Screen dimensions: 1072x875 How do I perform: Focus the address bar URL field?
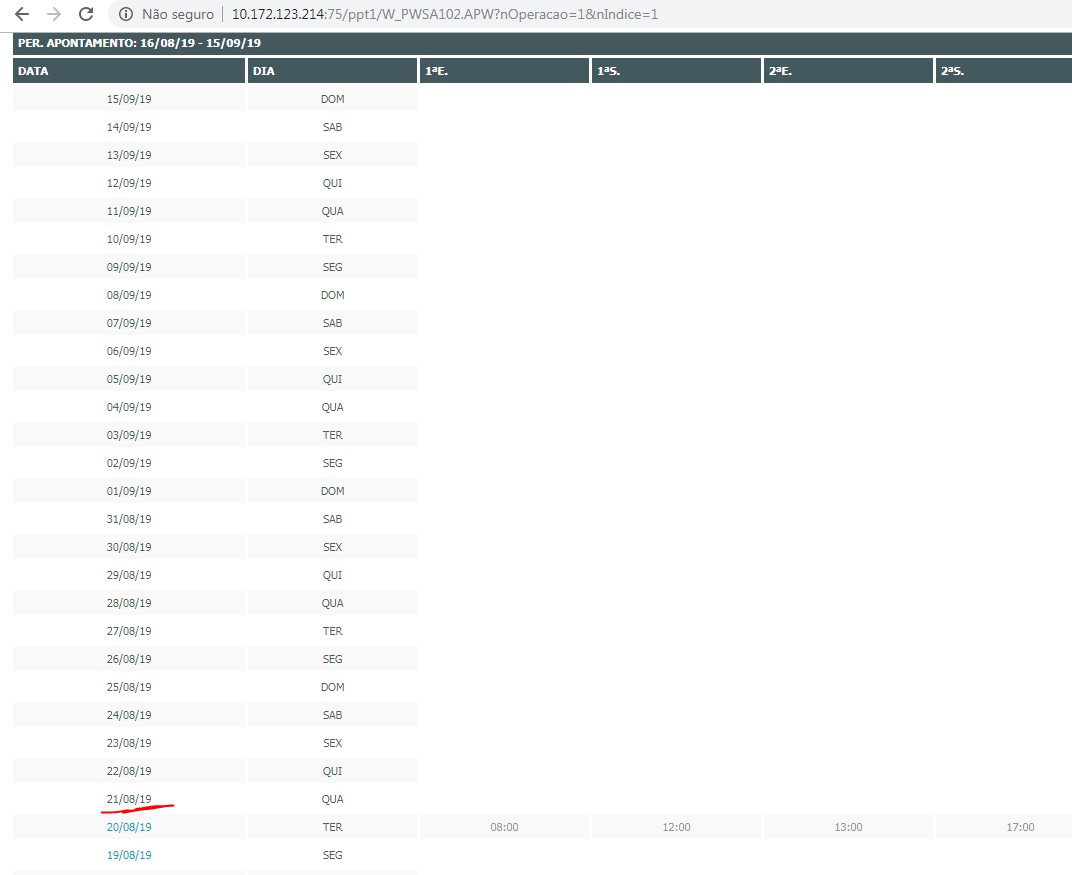click(x=444, y=14)
